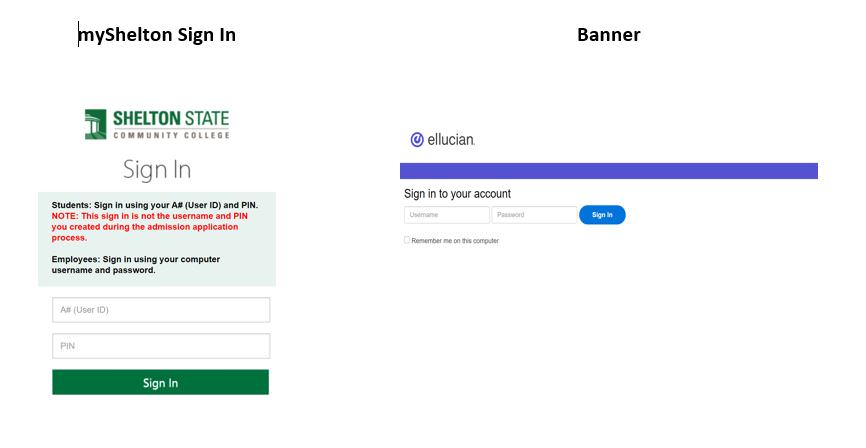This screenshot has height=448, width=866.
Task: Click the Password field in Banner
Action: 534,215
